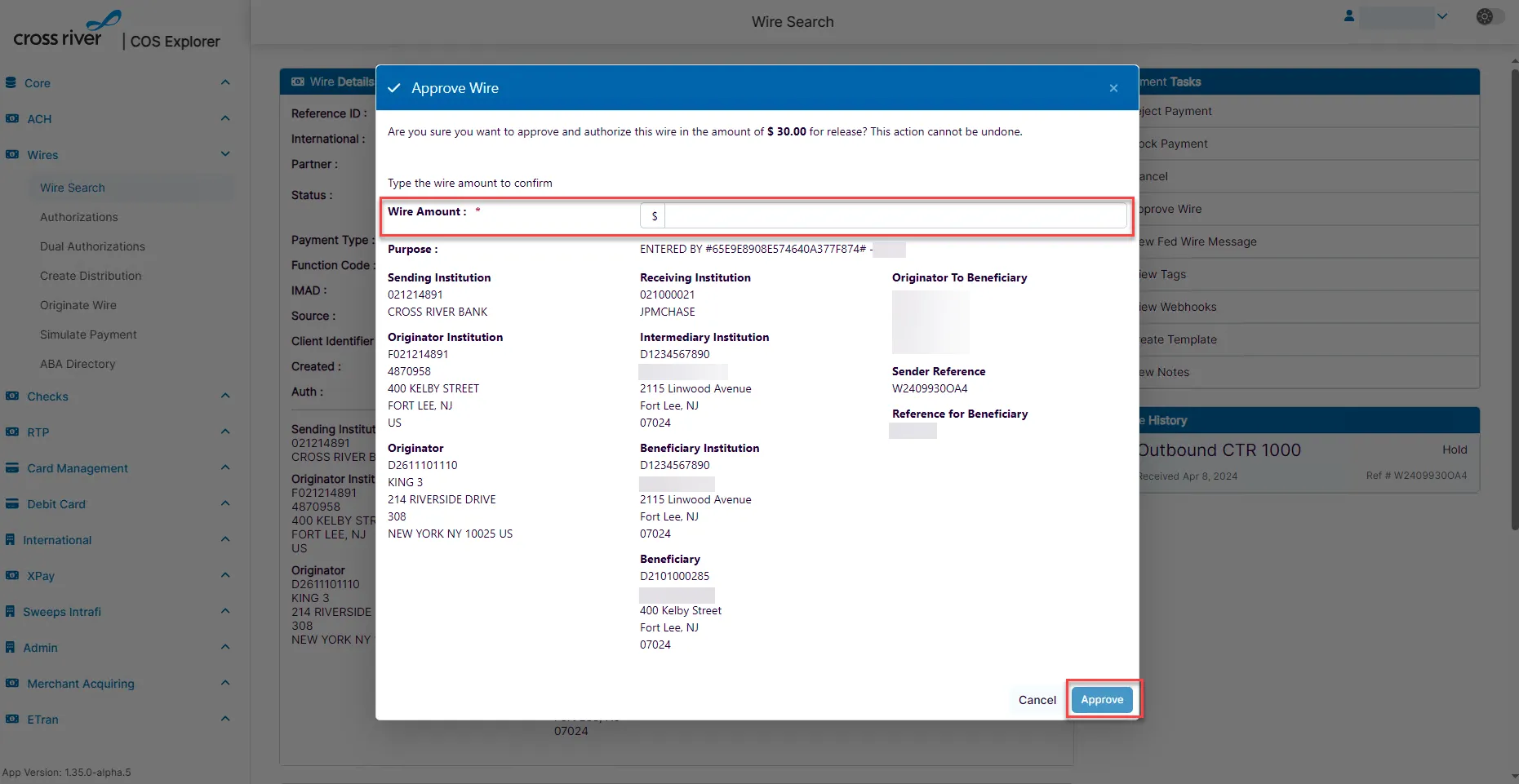Click the RTP icon in the sidebar
Image resolution: width=1519 pixels, height=784 pixels.
click(x=12, y=432)
